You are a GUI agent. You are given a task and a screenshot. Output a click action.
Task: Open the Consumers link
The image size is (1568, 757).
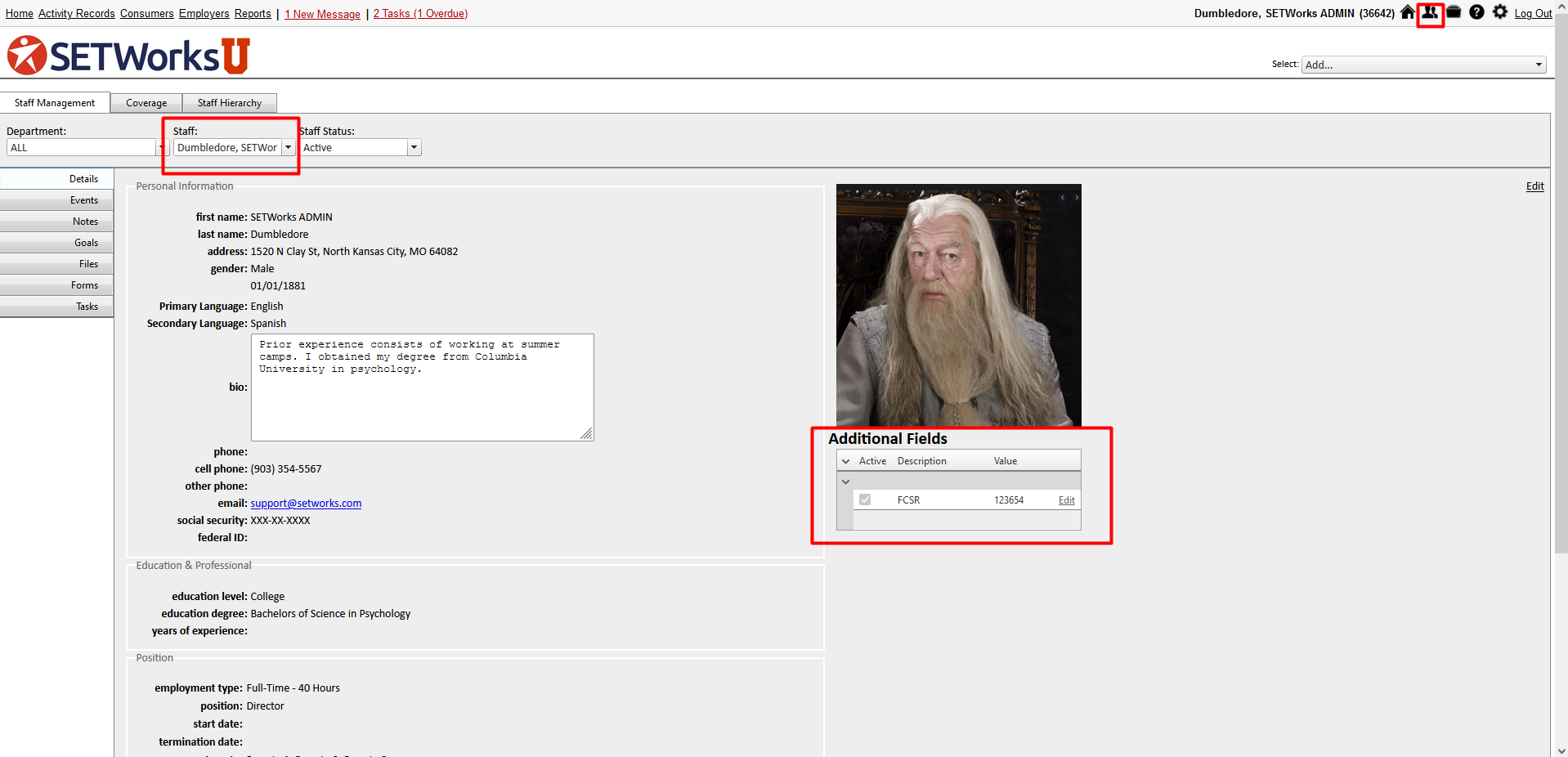pos(147,14)
